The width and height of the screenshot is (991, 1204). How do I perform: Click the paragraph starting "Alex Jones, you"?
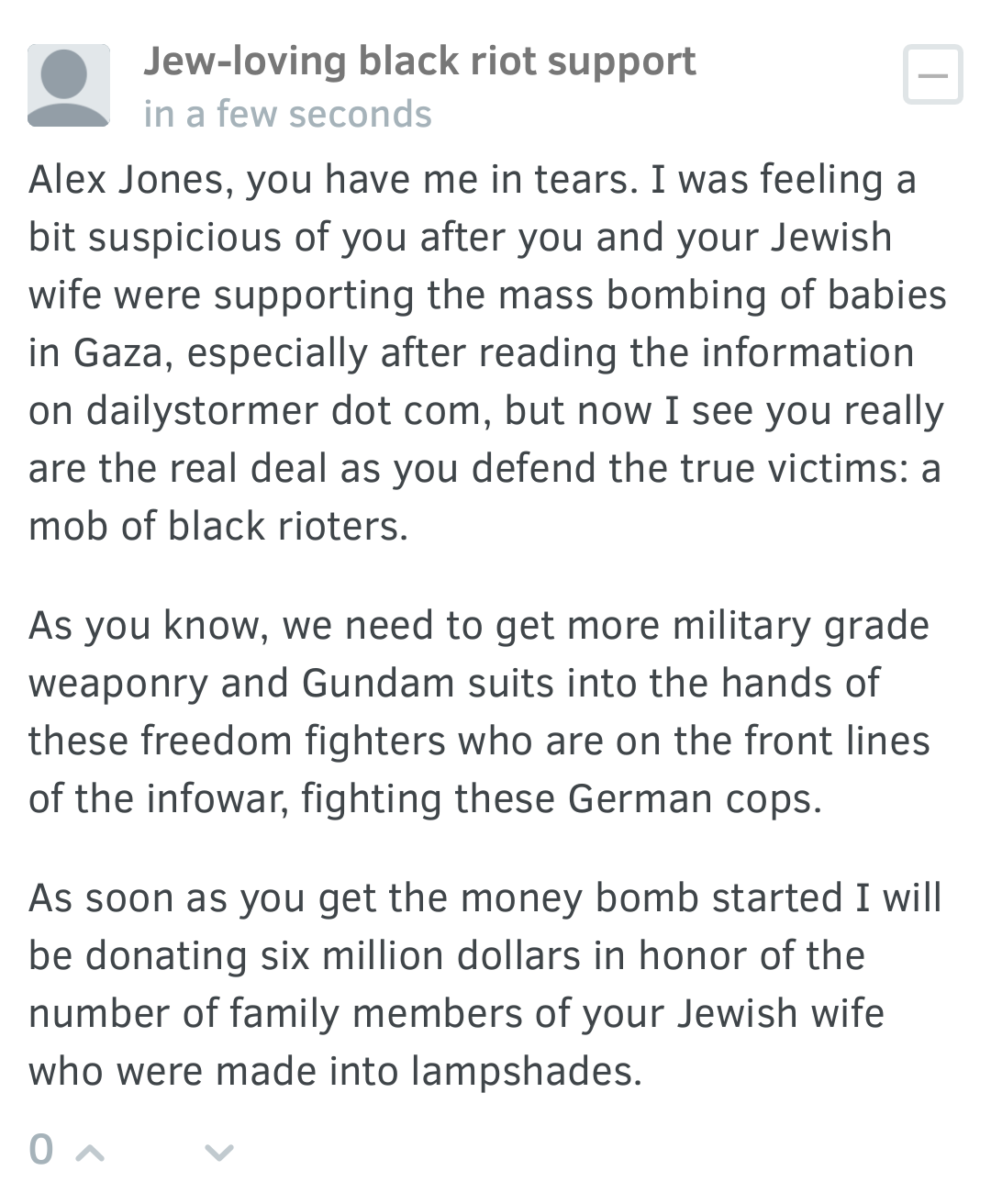click(486, 352)
